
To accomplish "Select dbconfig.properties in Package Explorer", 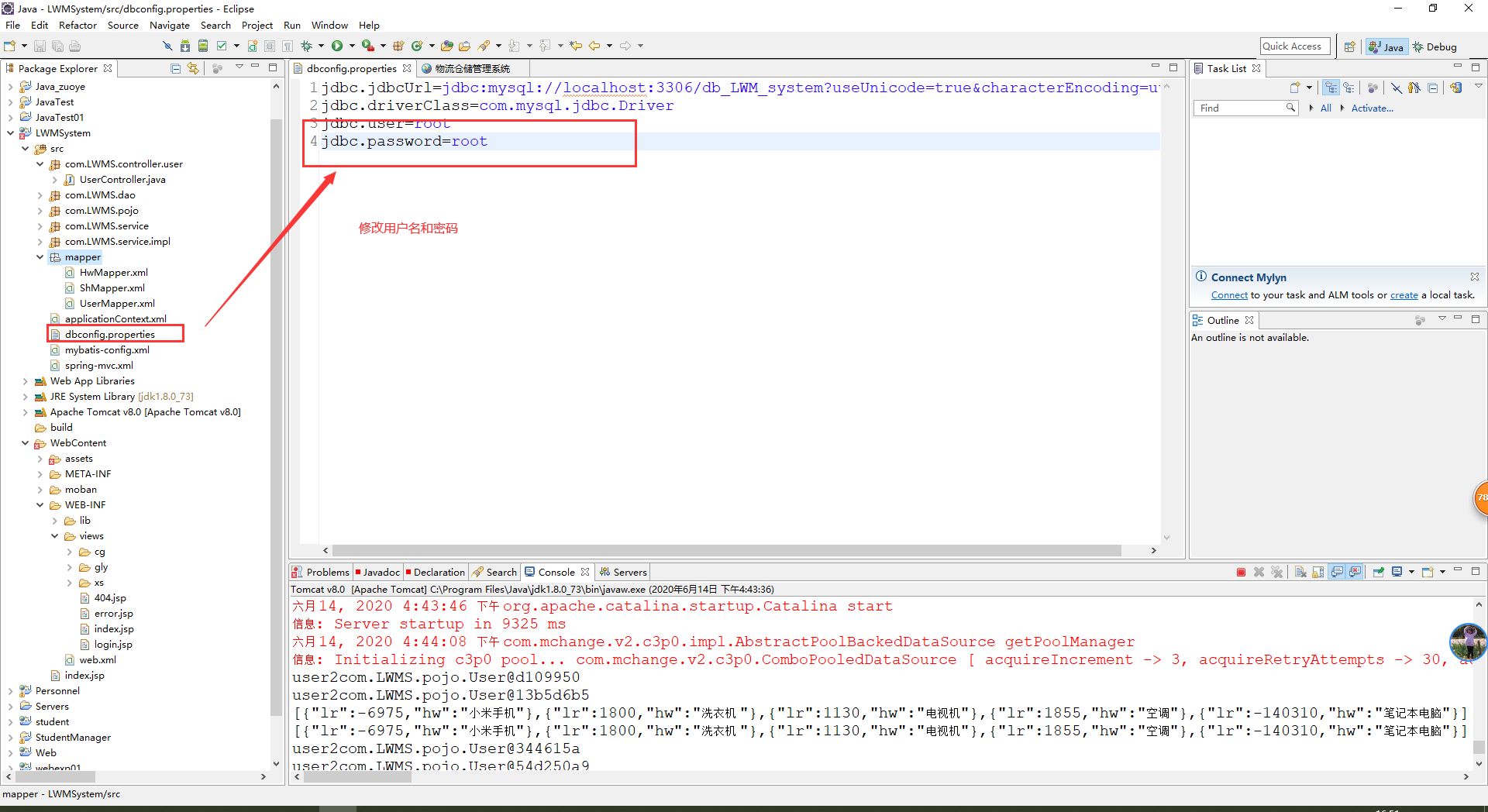I will [109, 335].
